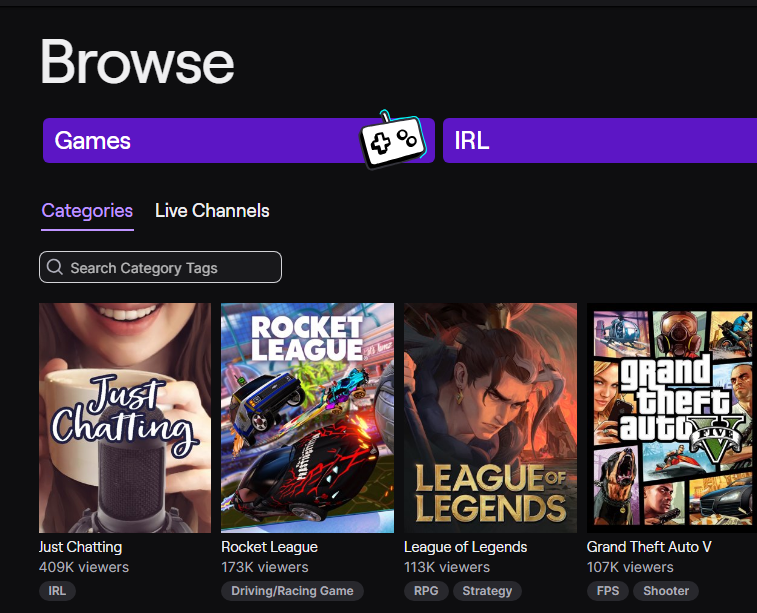Screen dimensions: 757x613
Task: Switch to the Categories tab
Action: pos(87,211)
